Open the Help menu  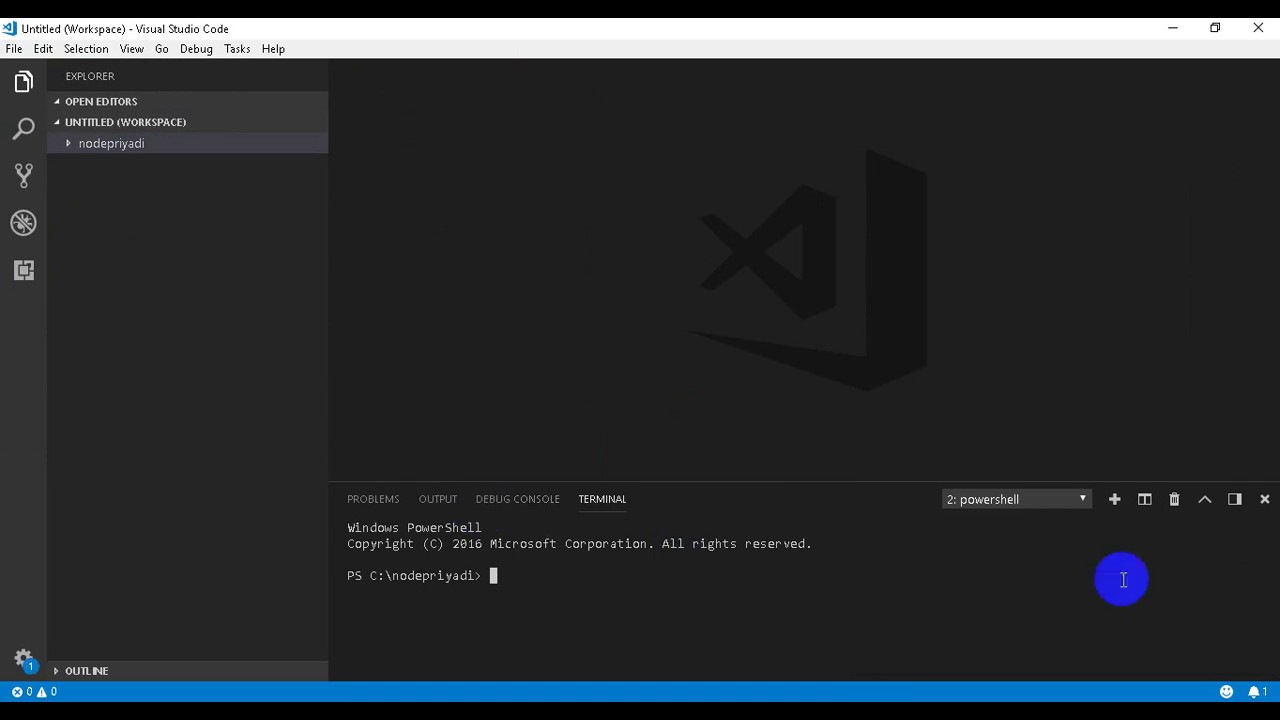(x=273, y=49)
